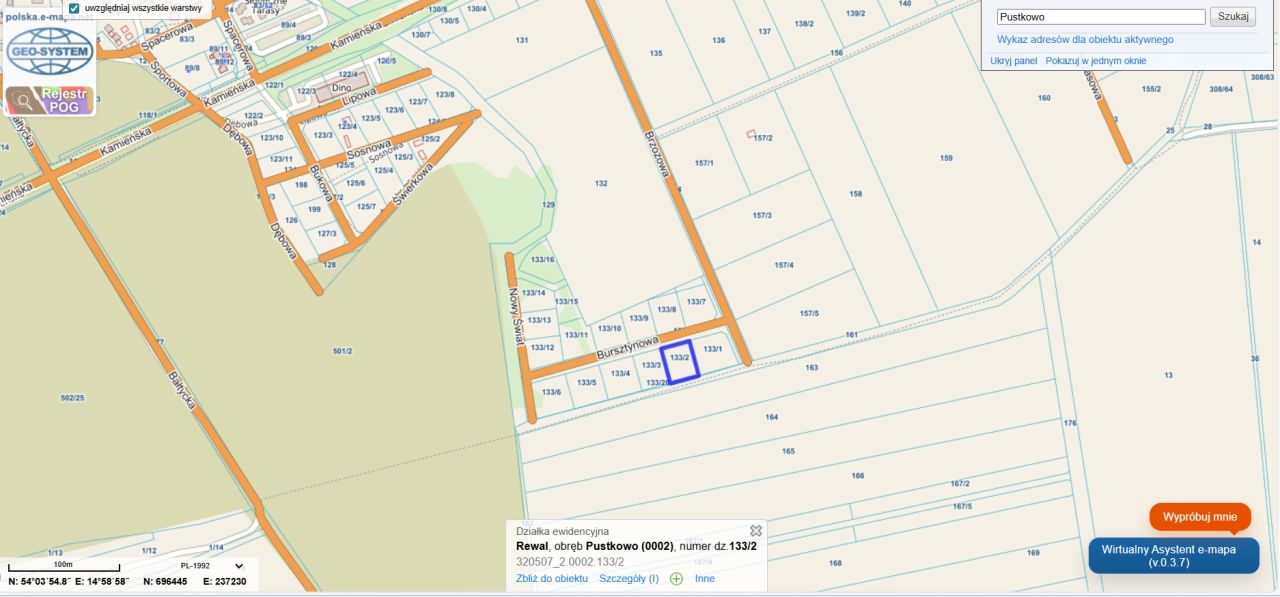Click northing value N: 696445
The height and width of the screenshot is (597, 1280).
[166, 581]
